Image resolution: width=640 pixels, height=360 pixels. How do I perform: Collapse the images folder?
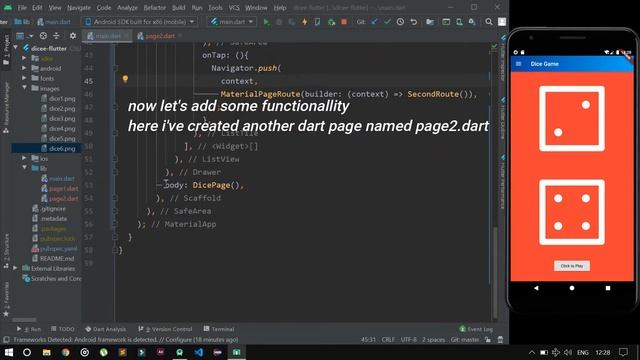[x=24, y=88]
